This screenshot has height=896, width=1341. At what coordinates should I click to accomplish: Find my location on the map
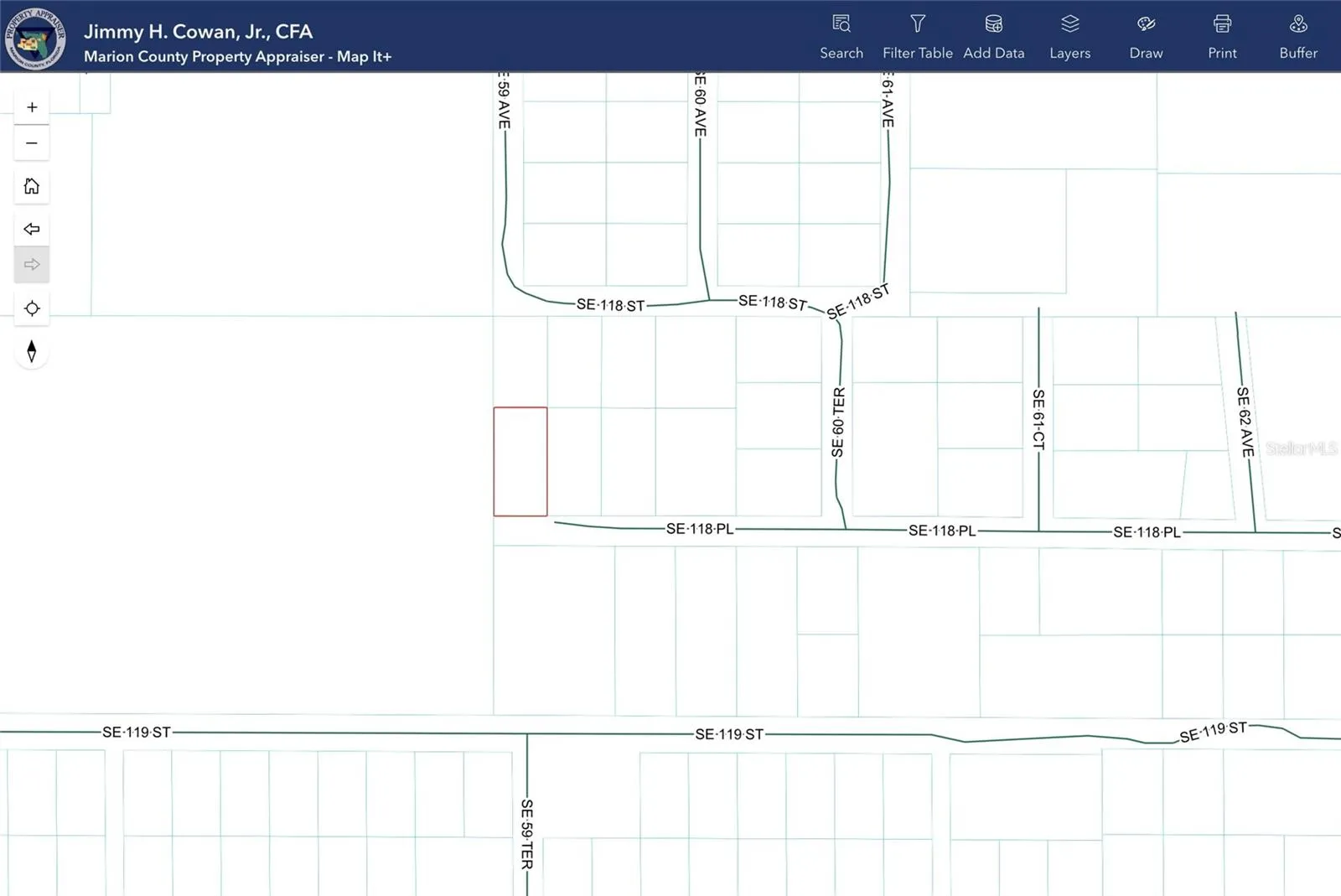32,308
